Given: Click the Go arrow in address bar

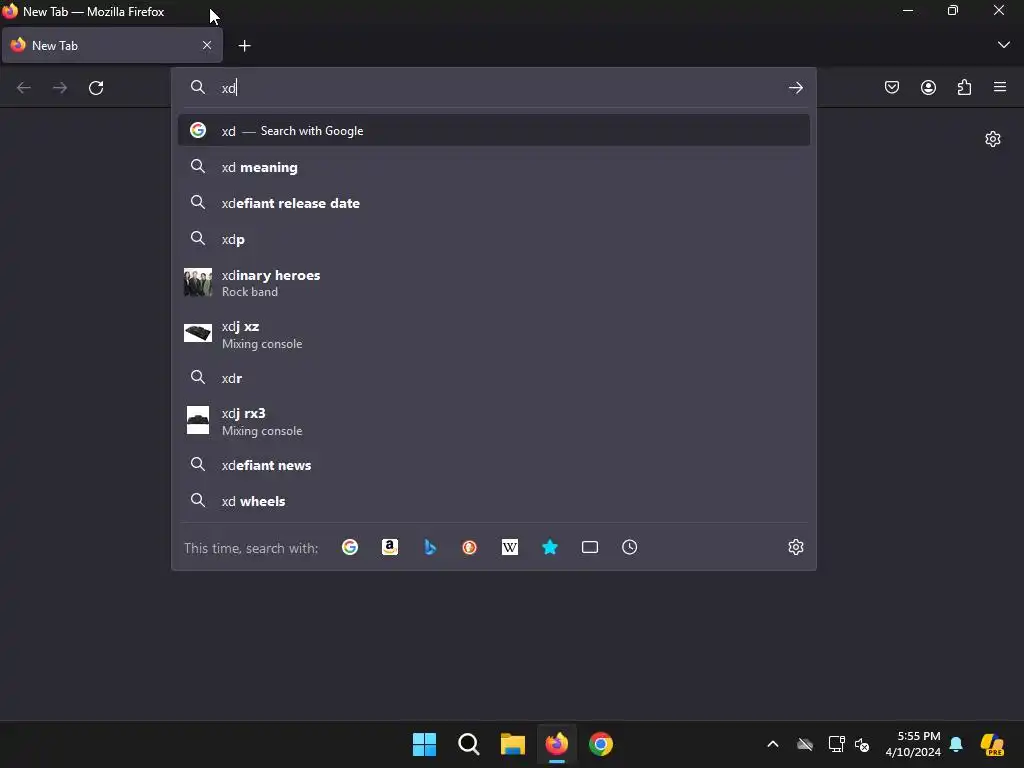Looking at the screenshot, I should 795,88.
